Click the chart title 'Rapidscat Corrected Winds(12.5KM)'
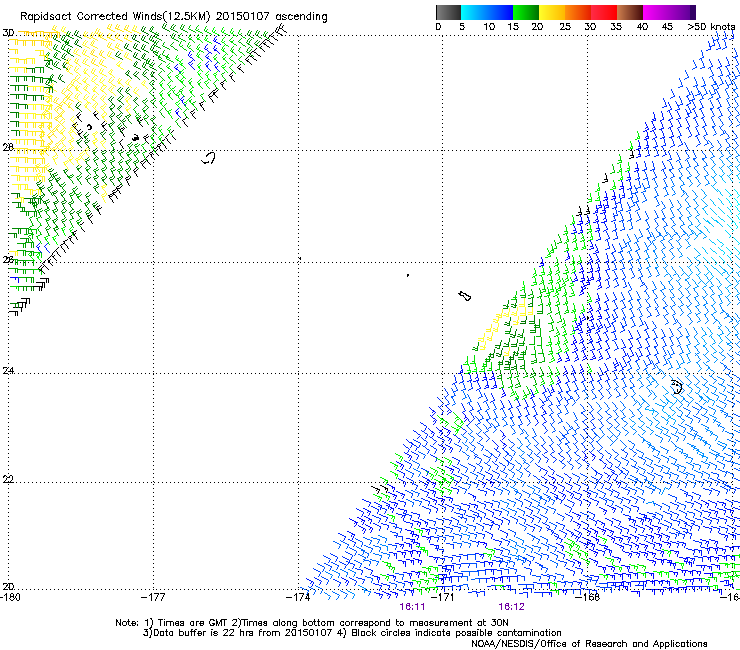Viewport: 740px width, 650px height. pos(116,17)
